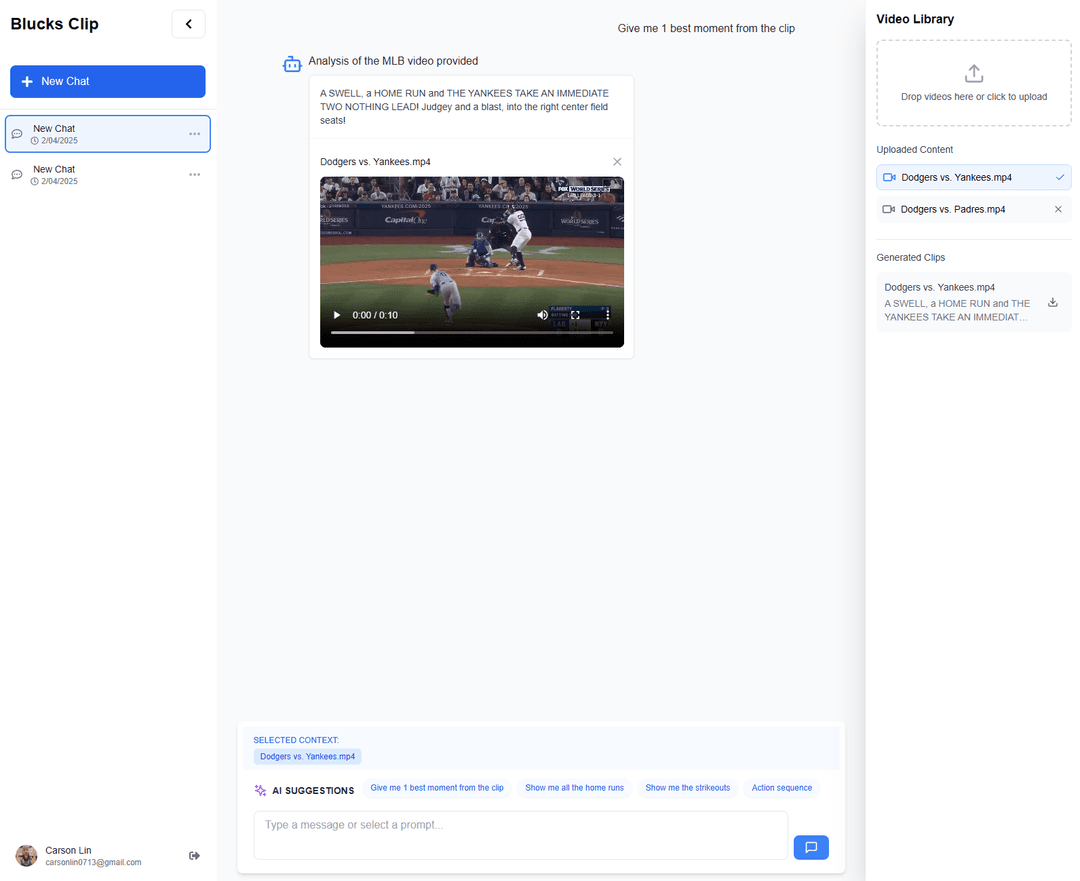Viewport: 1080px width, 881px height.
Task: Click the AI Suggestions sparkle icon
Action: (260, 790)
